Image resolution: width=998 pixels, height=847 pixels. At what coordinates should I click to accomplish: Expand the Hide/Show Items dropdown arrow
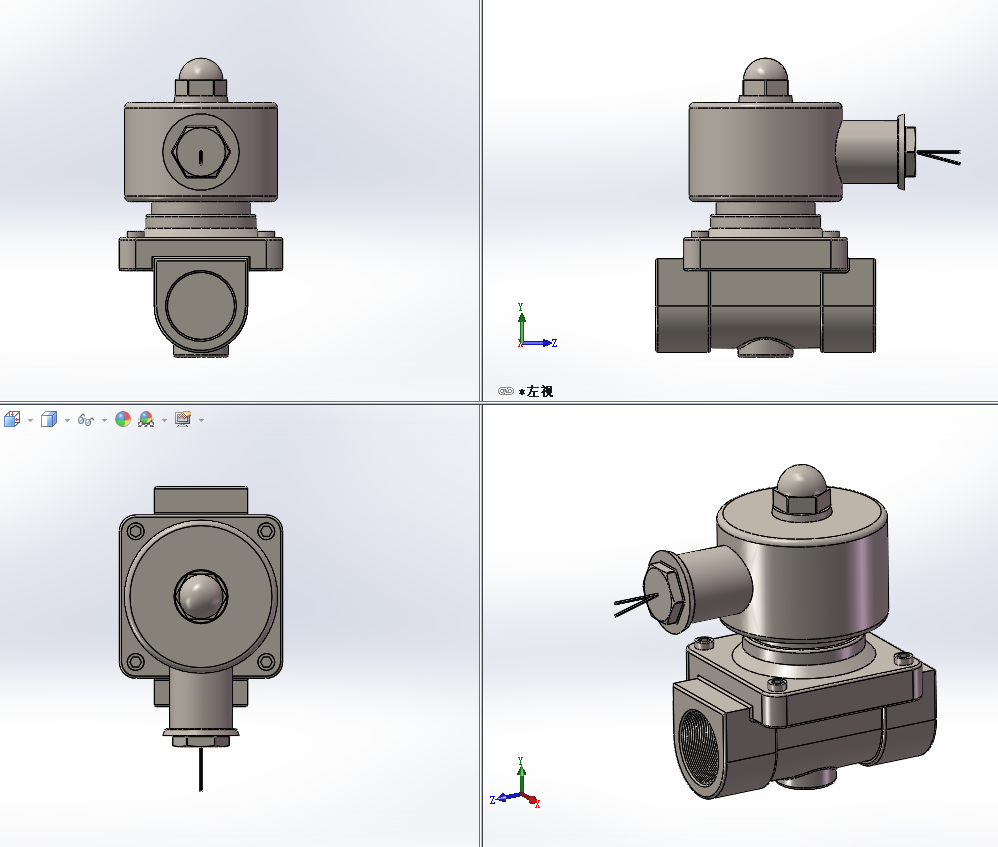[x=104, y=420]
